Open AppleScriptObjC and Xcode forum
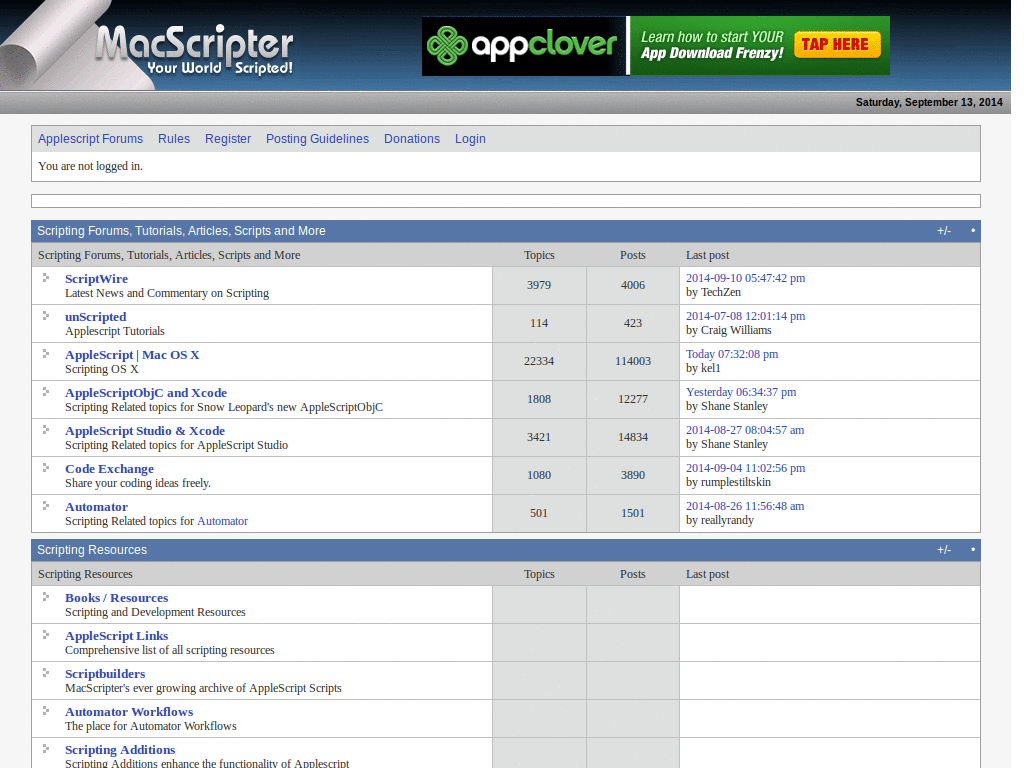The width and height of the screenshot is (1024, 768). point(146,392)
